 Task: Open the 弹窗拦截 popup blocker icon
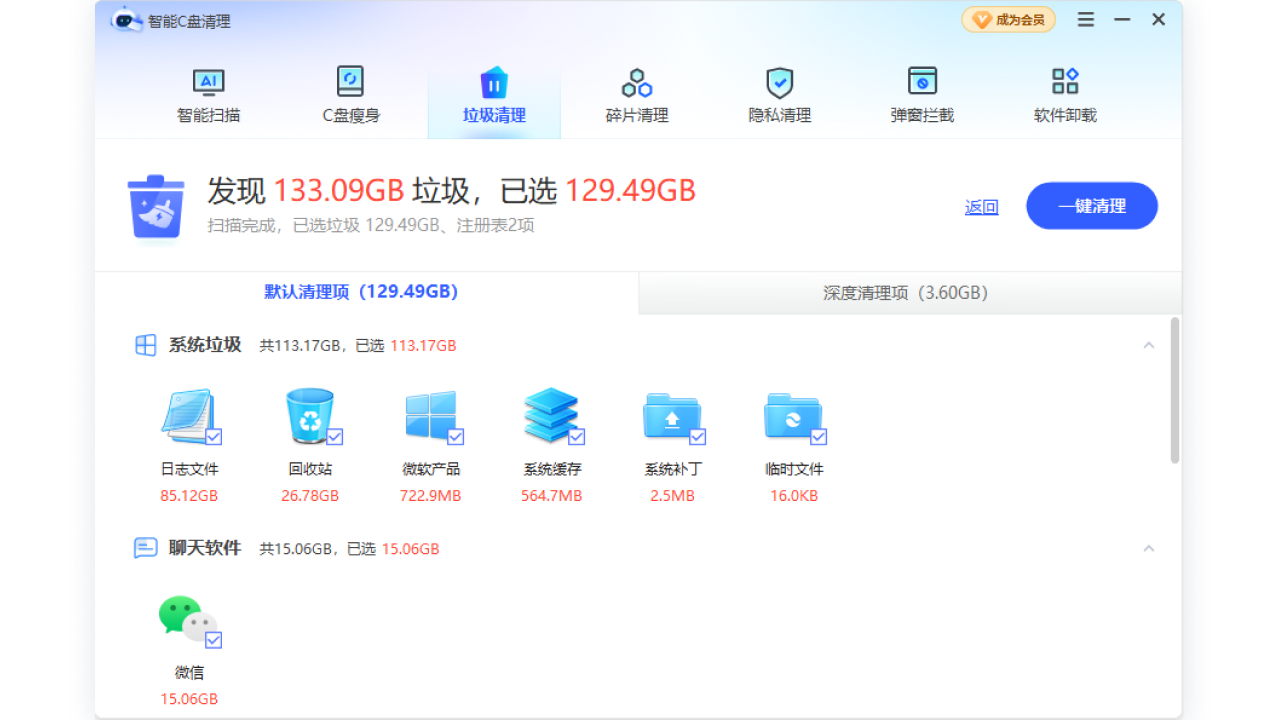pyautogui.click(x=922, y=83)
